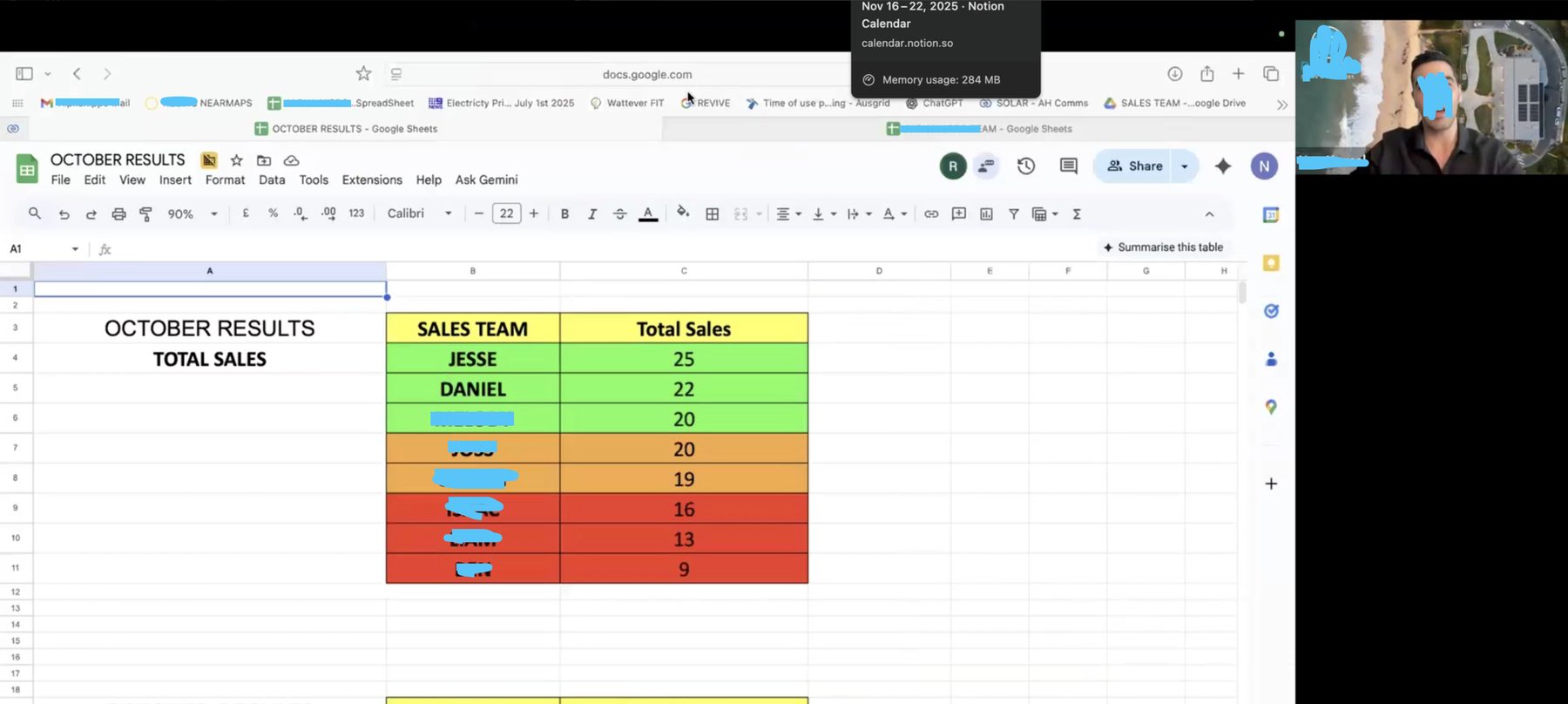Format as currency with pound icon
1568x704 pixels.
coord(246,213)
